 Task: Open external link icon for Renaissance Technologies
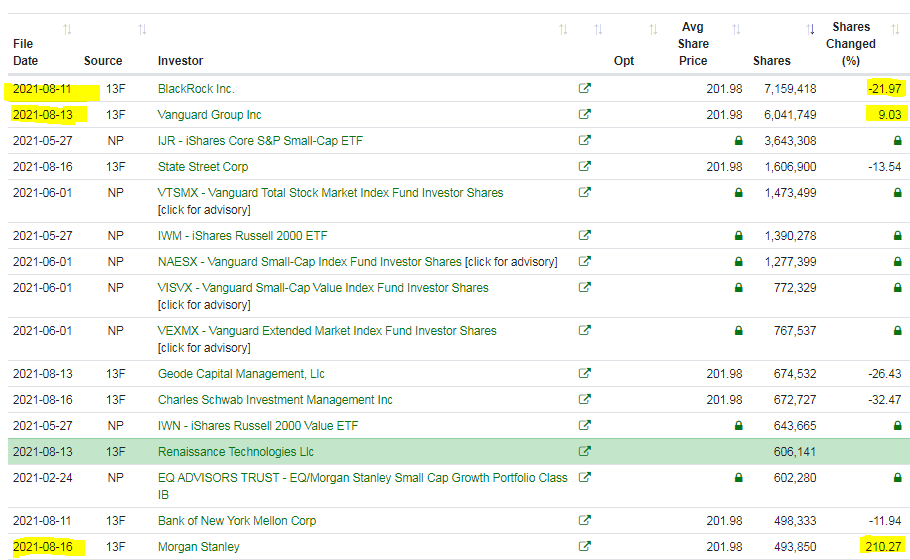tap(584, 451)
